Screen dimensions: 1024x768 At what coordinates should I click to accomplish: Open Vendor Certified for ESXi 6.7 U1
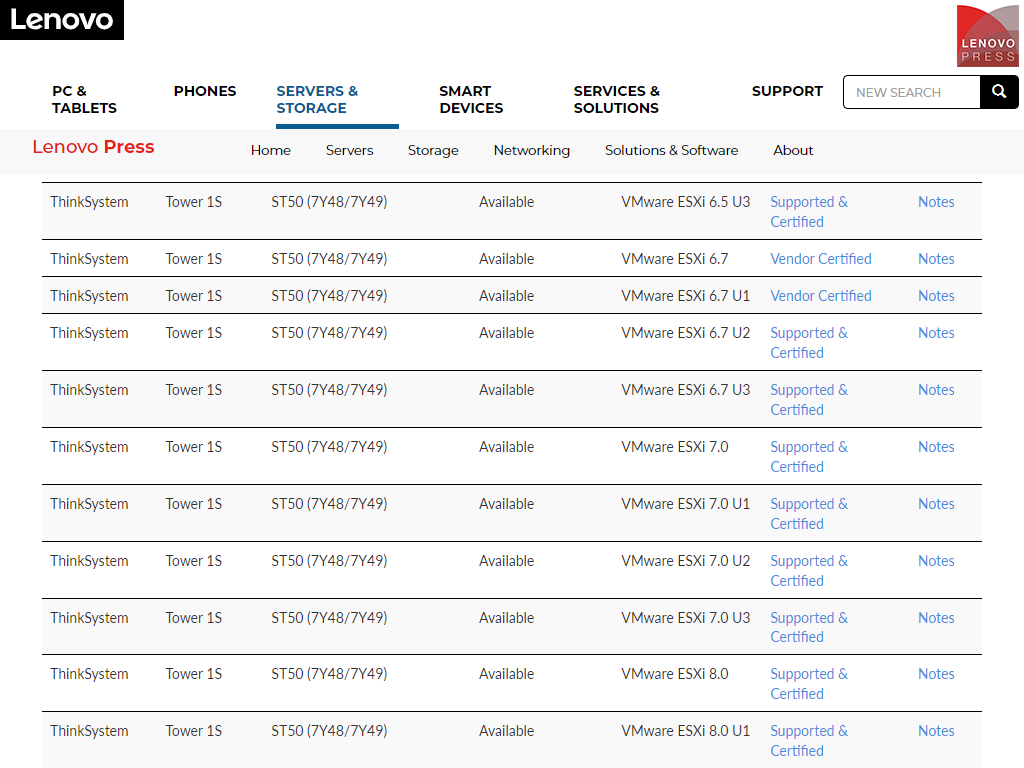(x=820, y=296)
